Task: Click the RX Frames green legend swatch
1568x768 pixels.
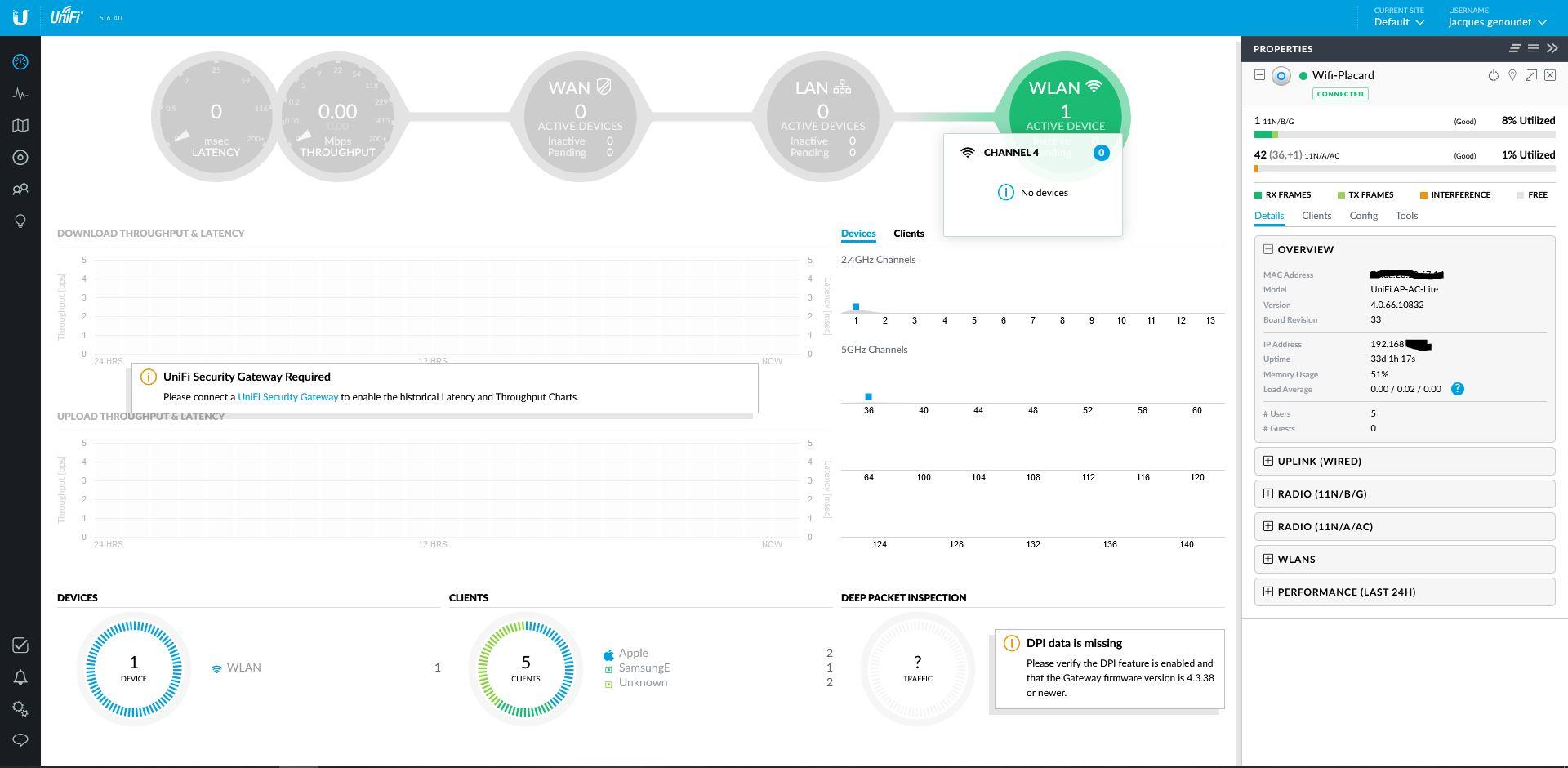Action: [1258, 195]
